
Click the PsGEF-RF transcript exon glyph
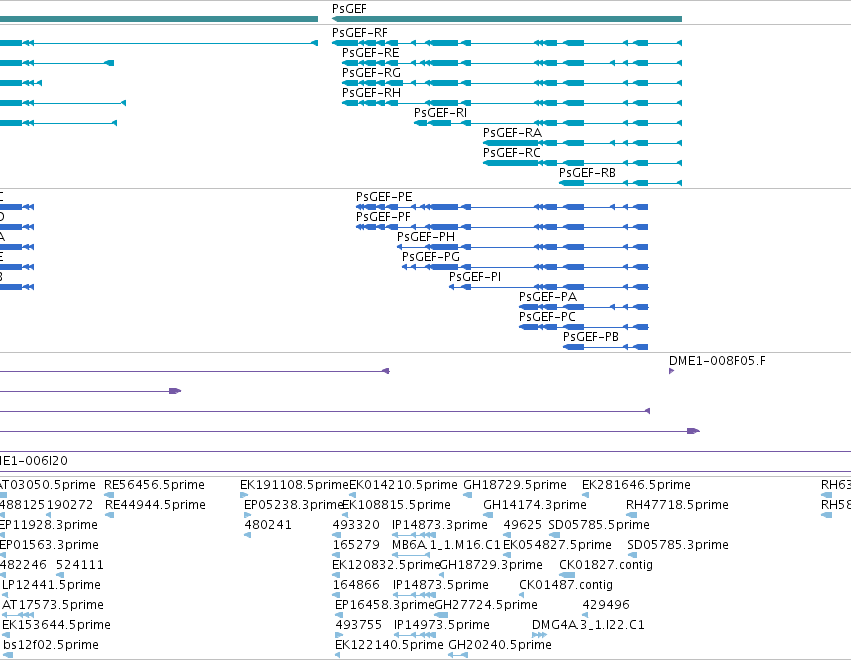pyautogui.click(x=507, y=43)
